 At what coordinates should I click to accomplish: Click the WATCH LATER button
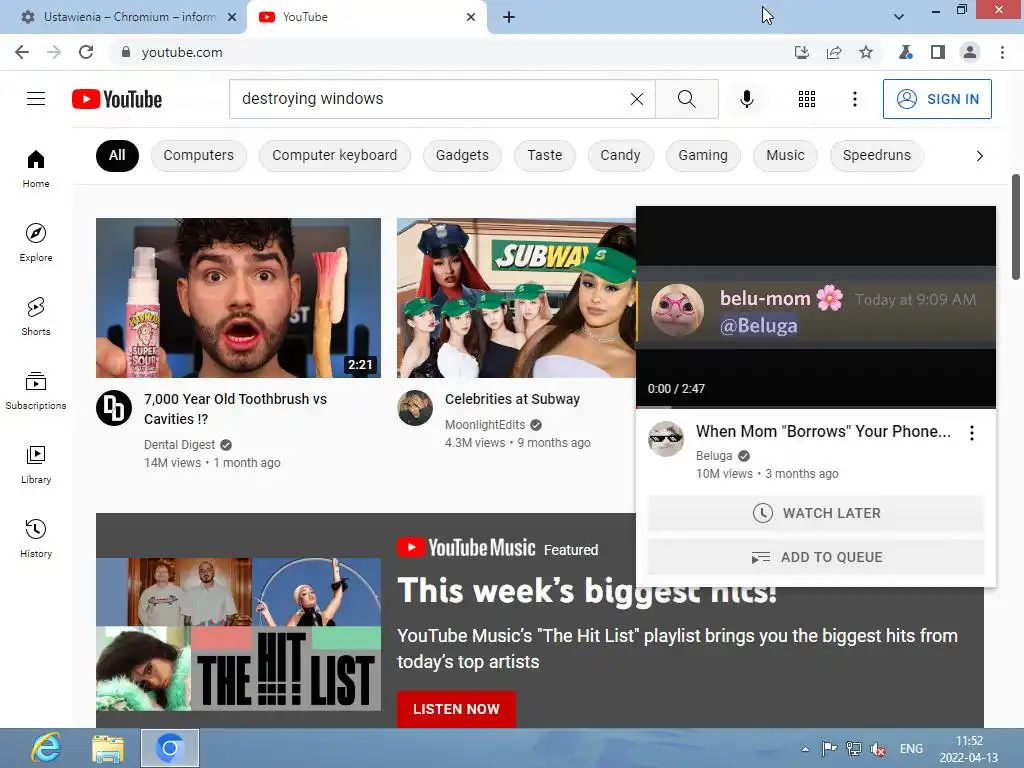coord(816,513)
